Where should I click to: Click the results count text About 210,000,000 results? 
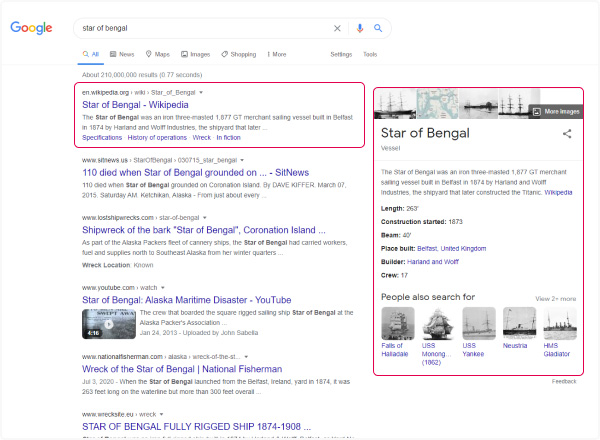(142, 75)
